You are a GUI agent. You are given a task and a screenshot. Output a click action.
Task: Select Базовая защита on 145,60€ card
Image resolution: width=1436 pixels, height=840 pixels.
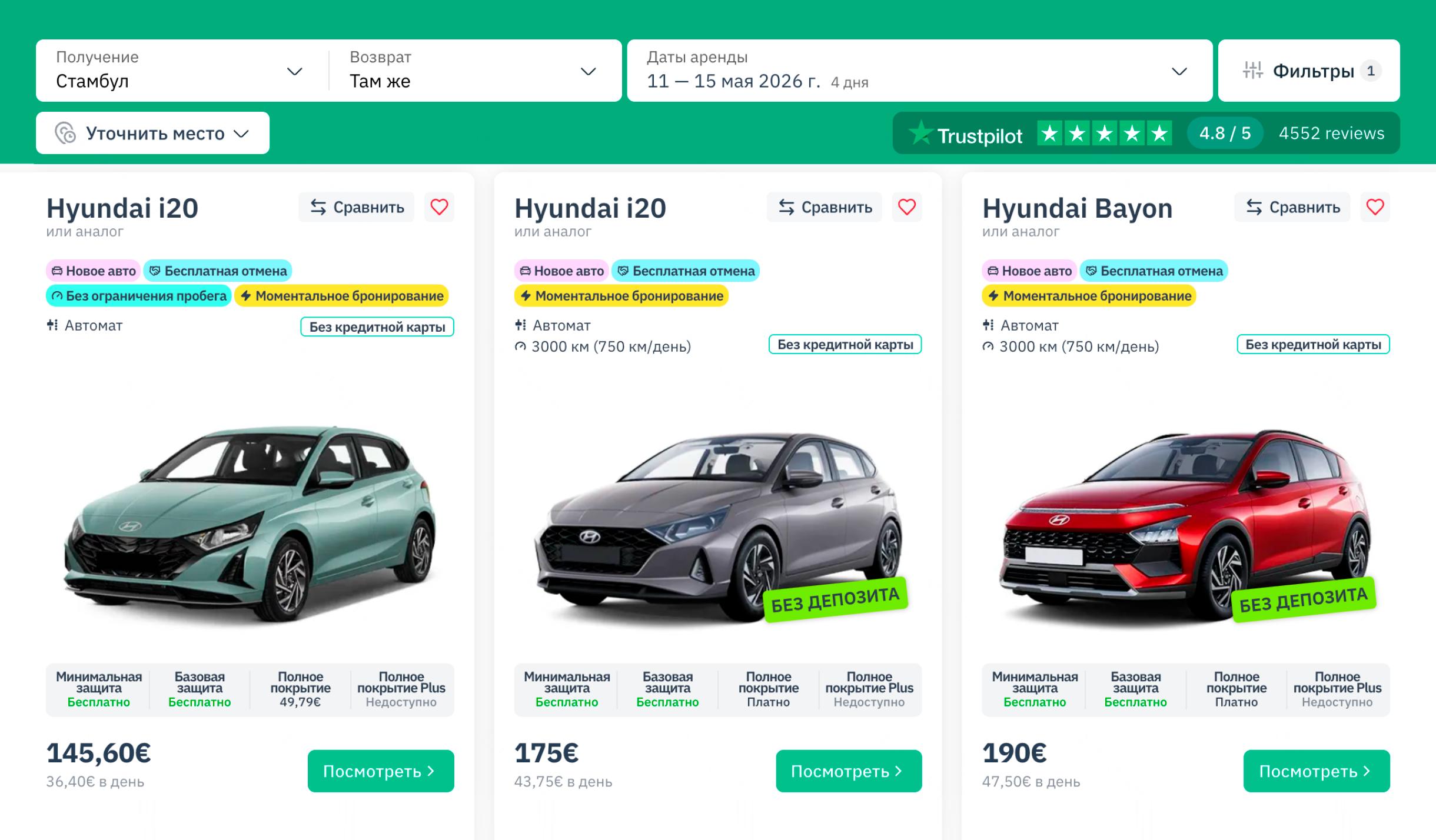200,689
